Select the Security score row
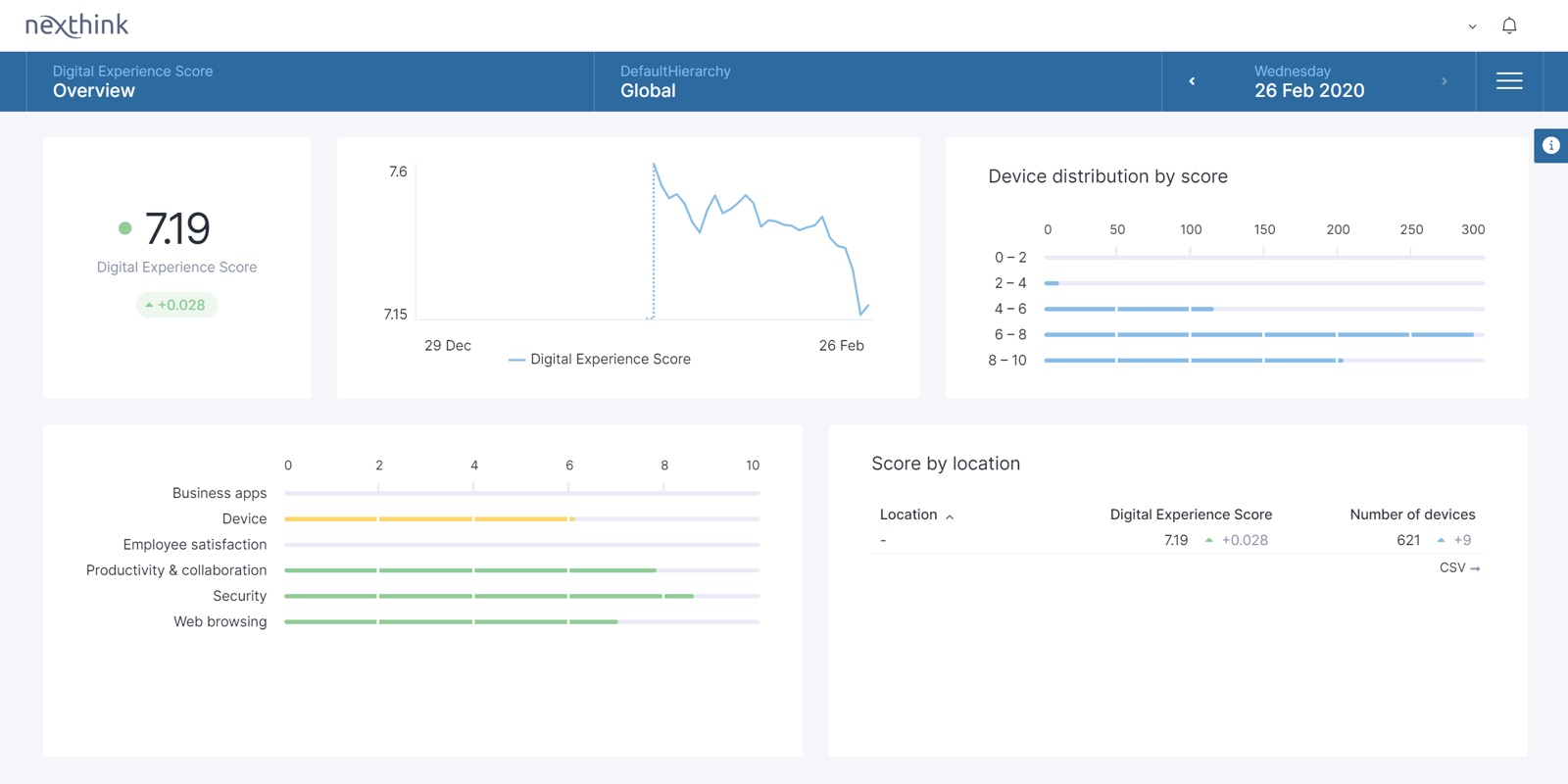 (488, 596)
